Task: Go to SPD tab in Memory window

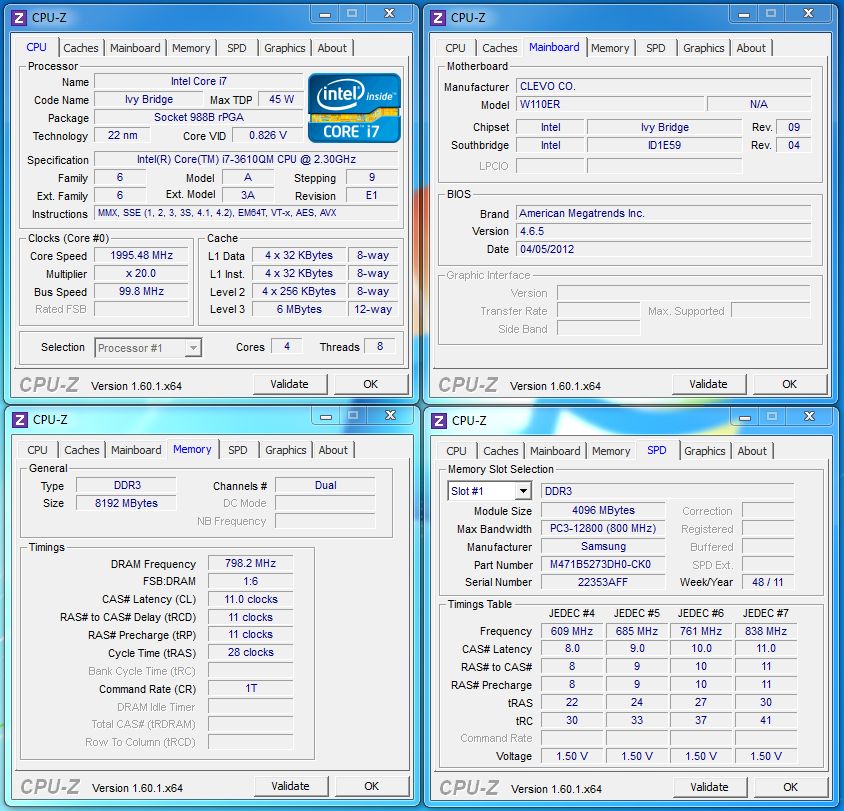Action: [238, 450]
